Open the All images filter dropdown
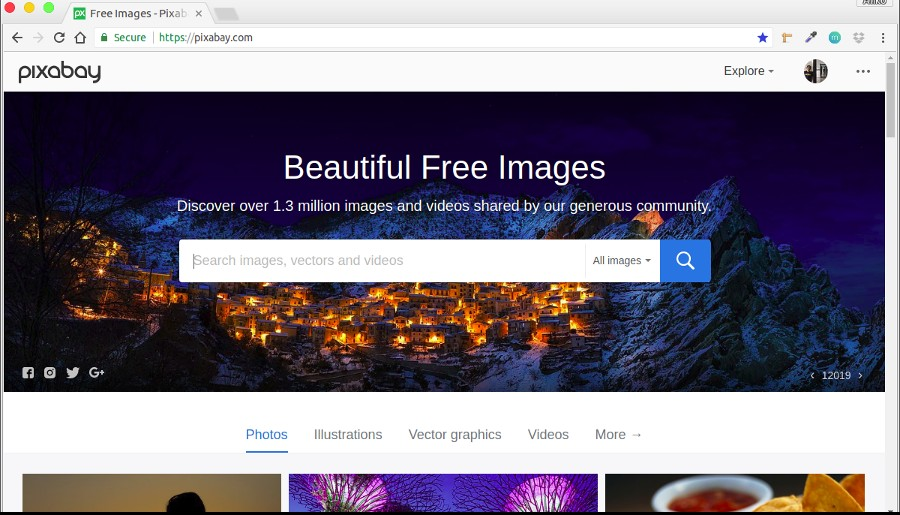Image resolution: width=900 pixels, height=515 pixels. point(622,261)
